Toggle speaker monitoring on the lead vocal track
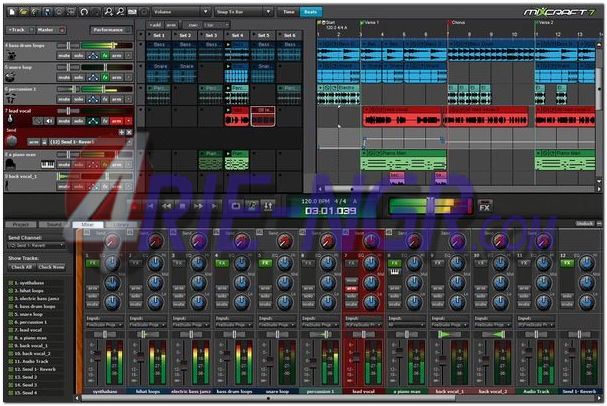The image size is (607, 406). click(50, 121)
